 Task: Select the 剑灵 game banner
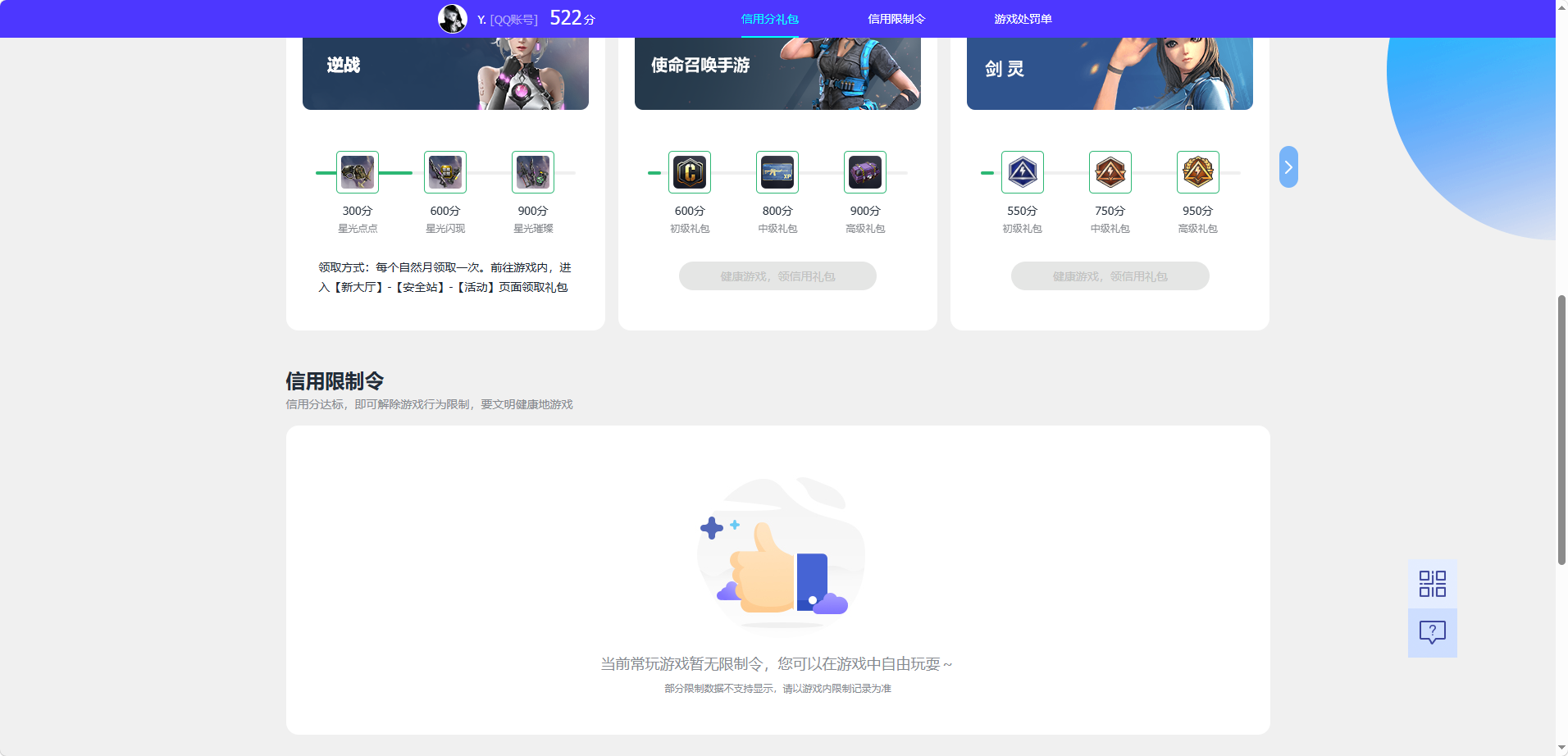(x=1110, y=74)
